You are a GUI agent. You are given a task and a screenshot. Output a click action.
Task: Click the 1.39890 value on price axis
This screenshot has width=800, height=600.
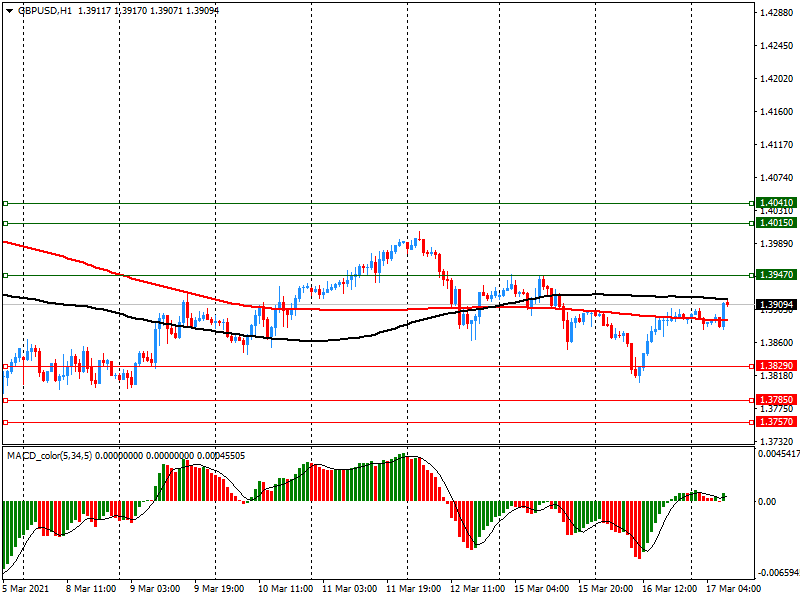pyautogui.click(x=777, y=244)
